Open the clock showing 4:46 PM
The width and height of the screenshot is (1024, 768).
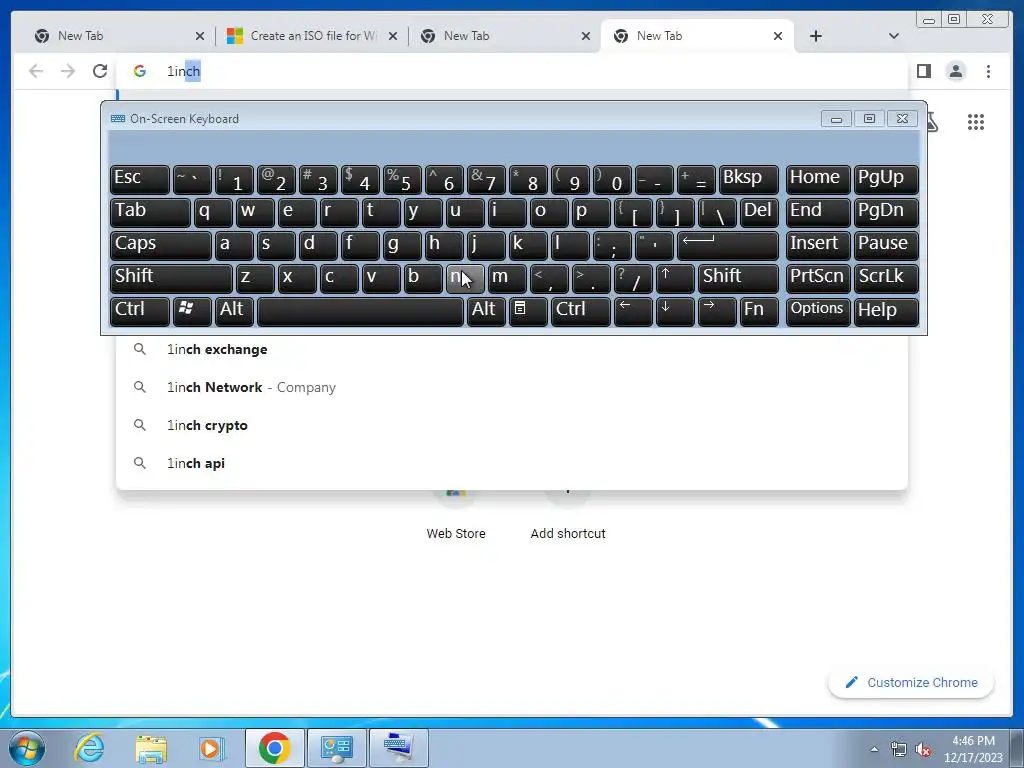point(972,749)
